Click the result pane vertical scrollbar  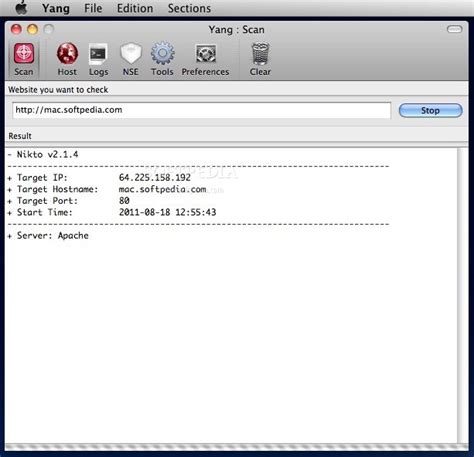462,295
